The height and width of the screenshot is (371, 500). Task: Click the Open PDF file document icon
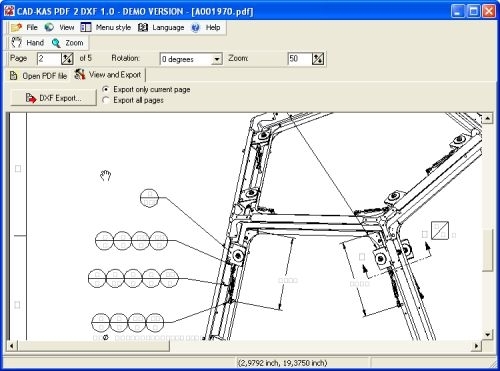[13, 76]
